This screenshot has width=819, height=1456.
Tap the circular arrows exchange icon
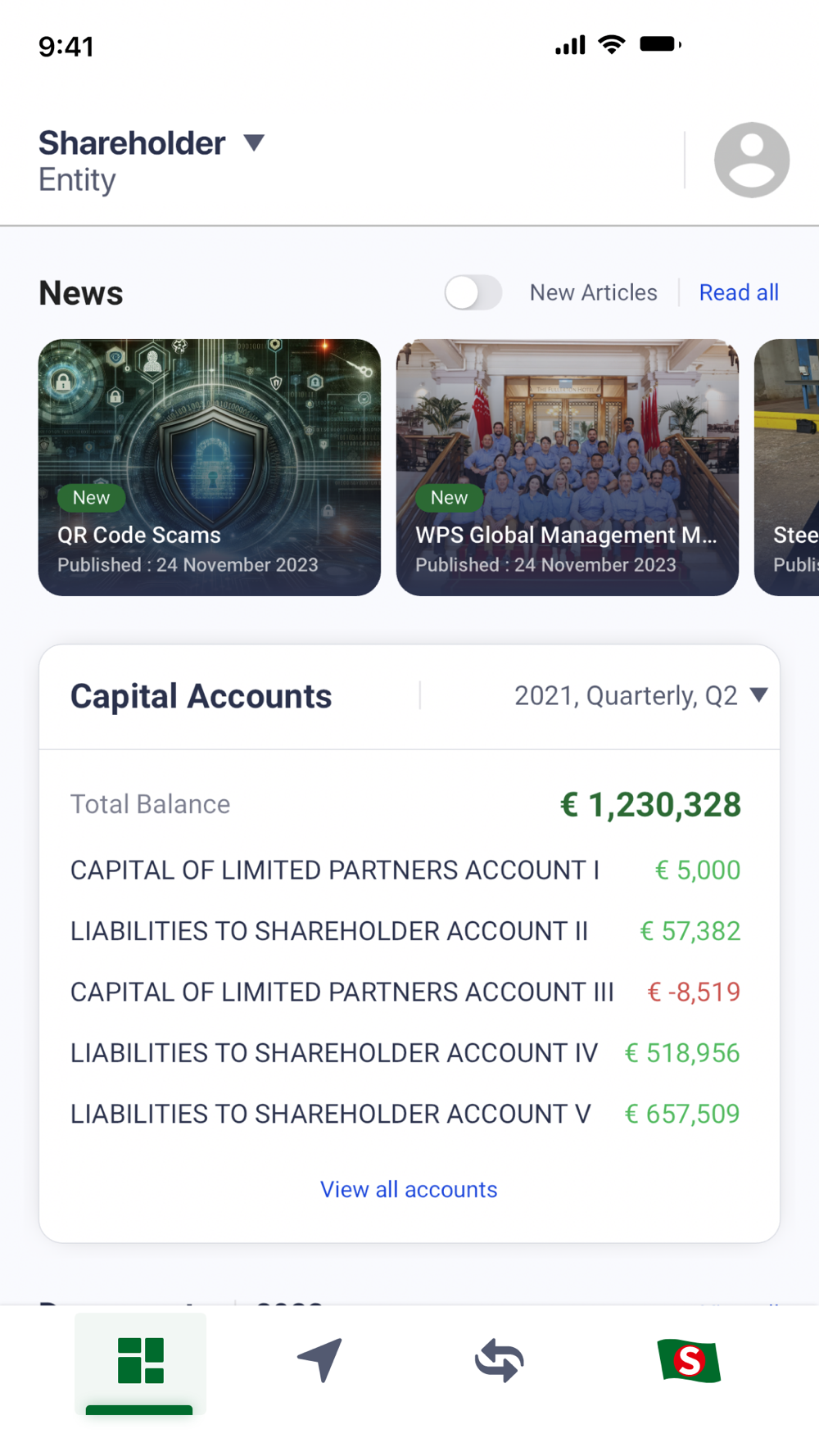pos(500,1360)
